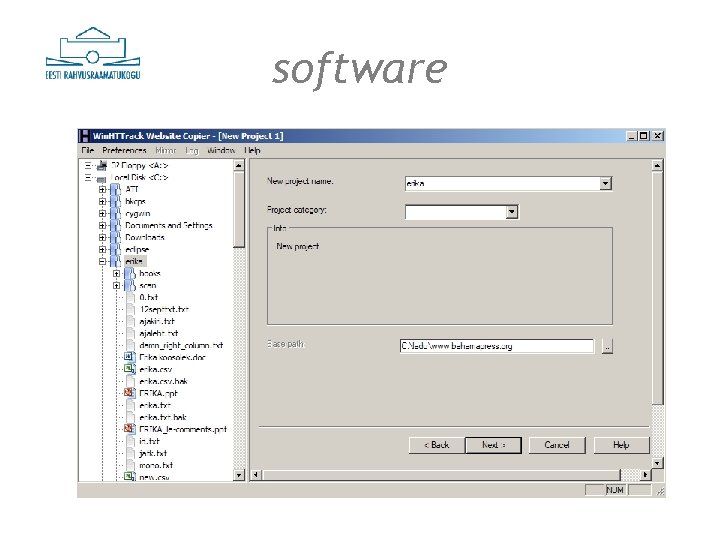Select the file erika.txt.bak
Screen dimensions: 720x540
pos(163,417)
